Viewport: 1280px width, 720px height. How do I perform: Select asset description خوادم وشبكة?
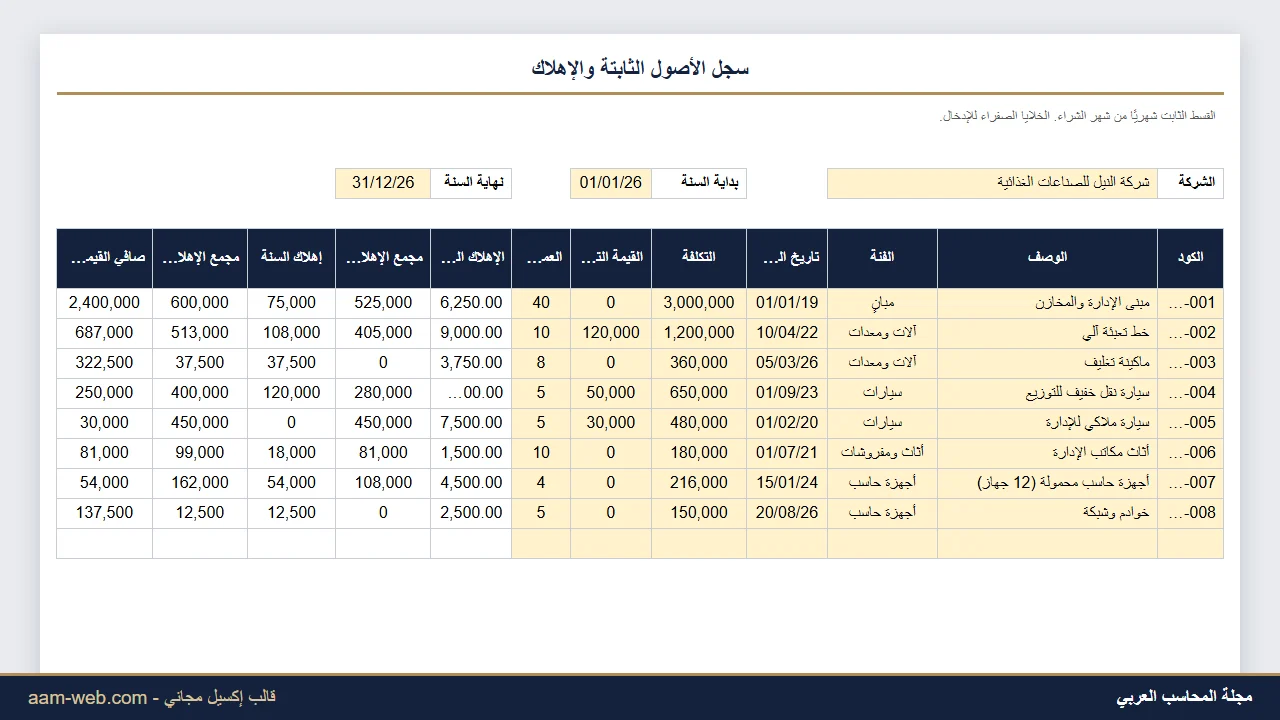coord(1047,513)
